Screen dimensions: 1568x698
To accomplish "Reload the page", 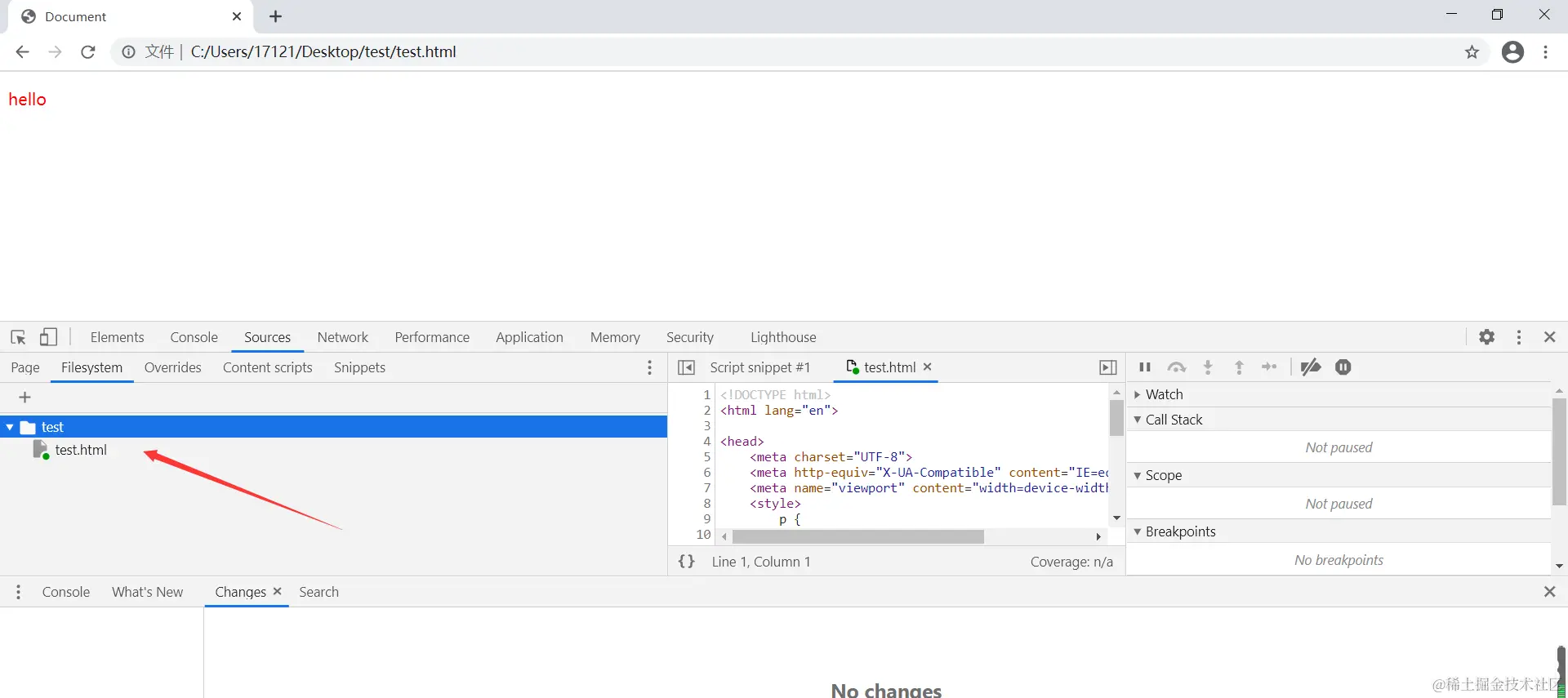I will (x=88, y=52).
